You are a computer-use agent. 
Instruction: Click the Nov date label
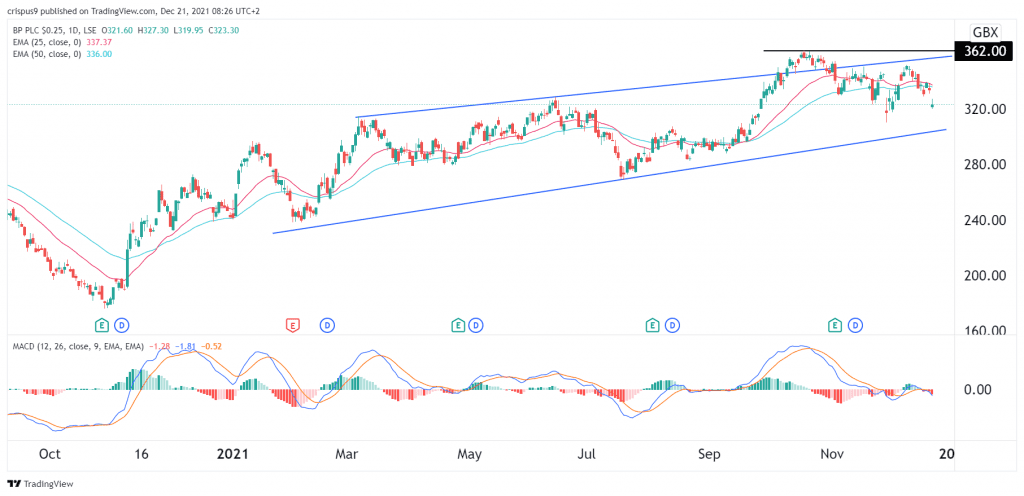pos(831,454)
